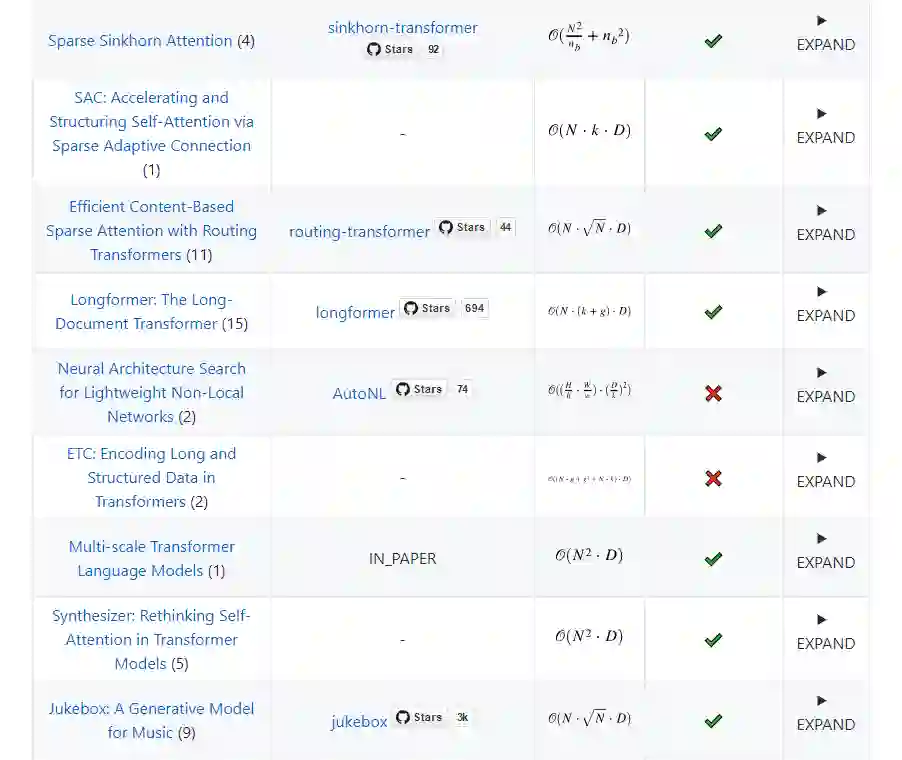This screenshot has height=760, width=902.
Task: Open the AutoNL repository link
Action: tap(359, 393)
